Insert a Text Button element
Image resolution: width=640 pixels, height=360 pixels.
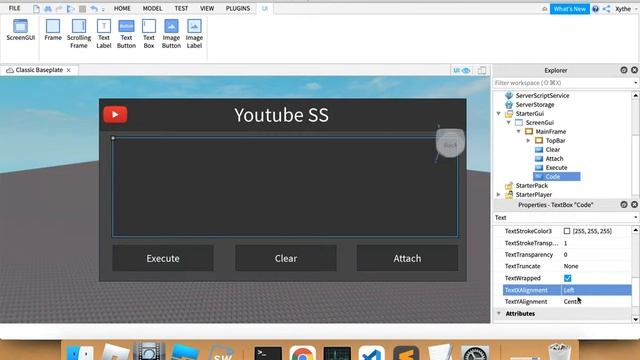point(126,34)
